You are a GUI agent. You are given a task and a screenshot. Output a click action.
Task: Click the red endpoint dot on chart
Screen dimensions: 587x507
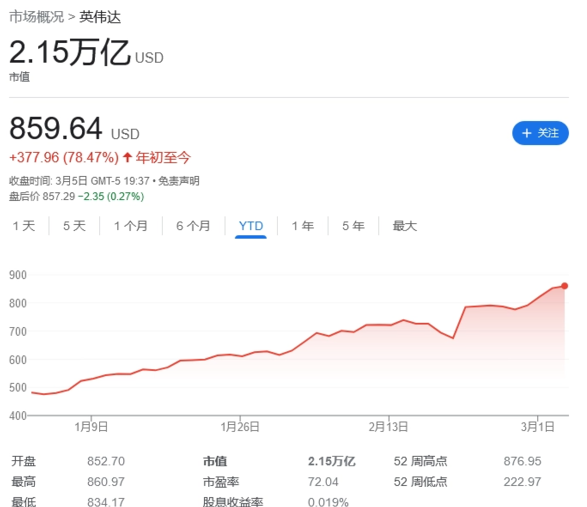click(x=565, y=286)
